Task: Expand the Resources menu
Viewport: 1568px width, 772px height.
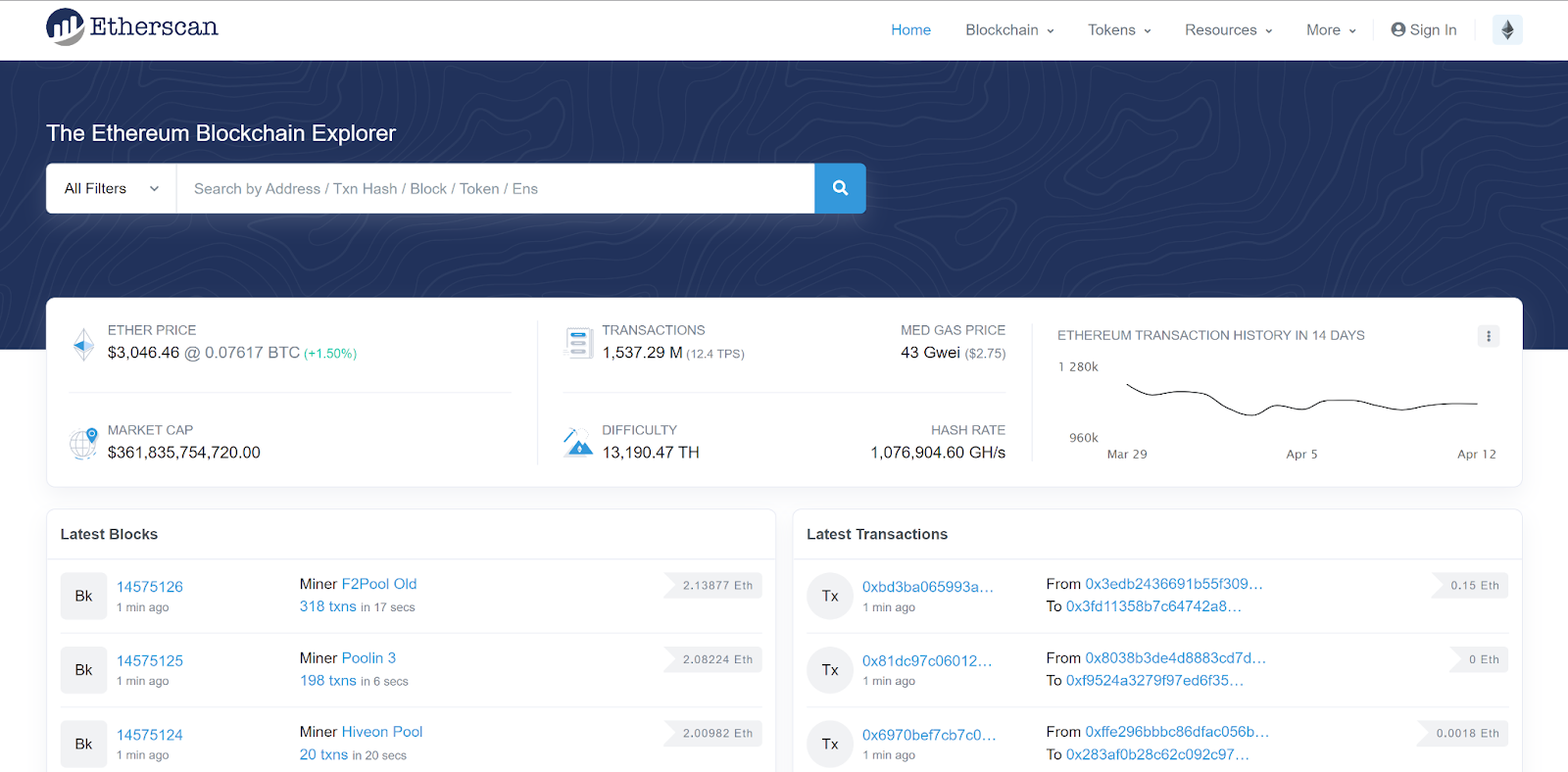Action: pos(1229,30)
